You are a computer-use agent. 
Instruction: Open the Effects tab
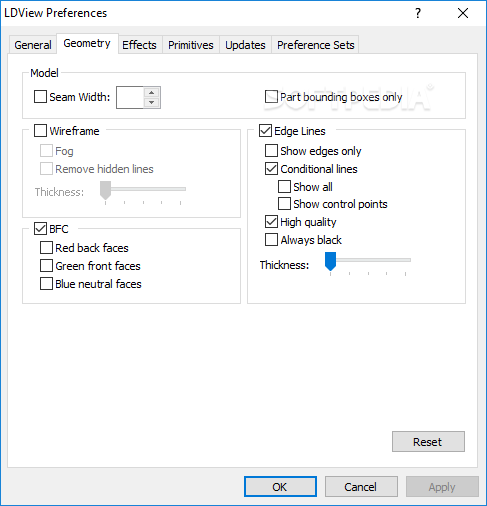click(139, 45)
